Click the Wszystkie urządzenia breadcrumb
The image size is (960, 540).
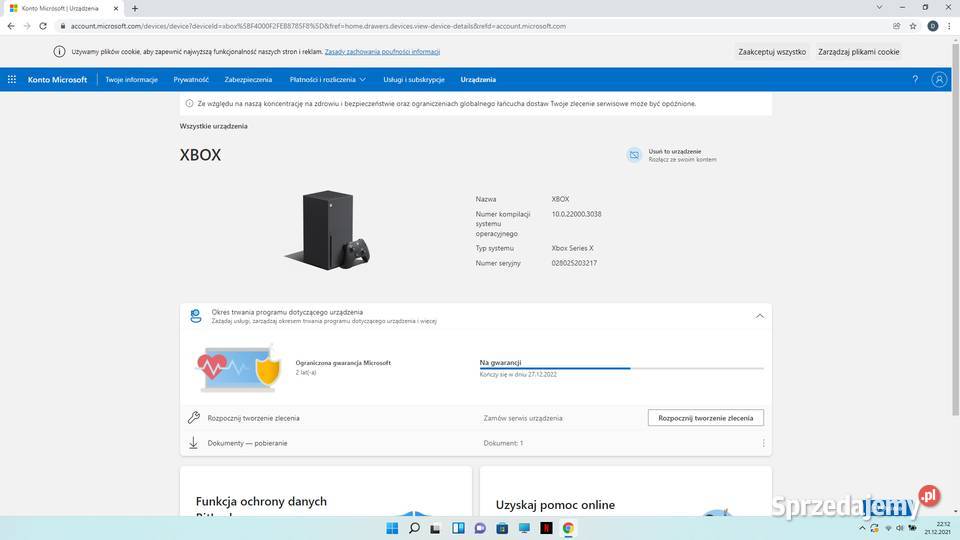(214, 126)
